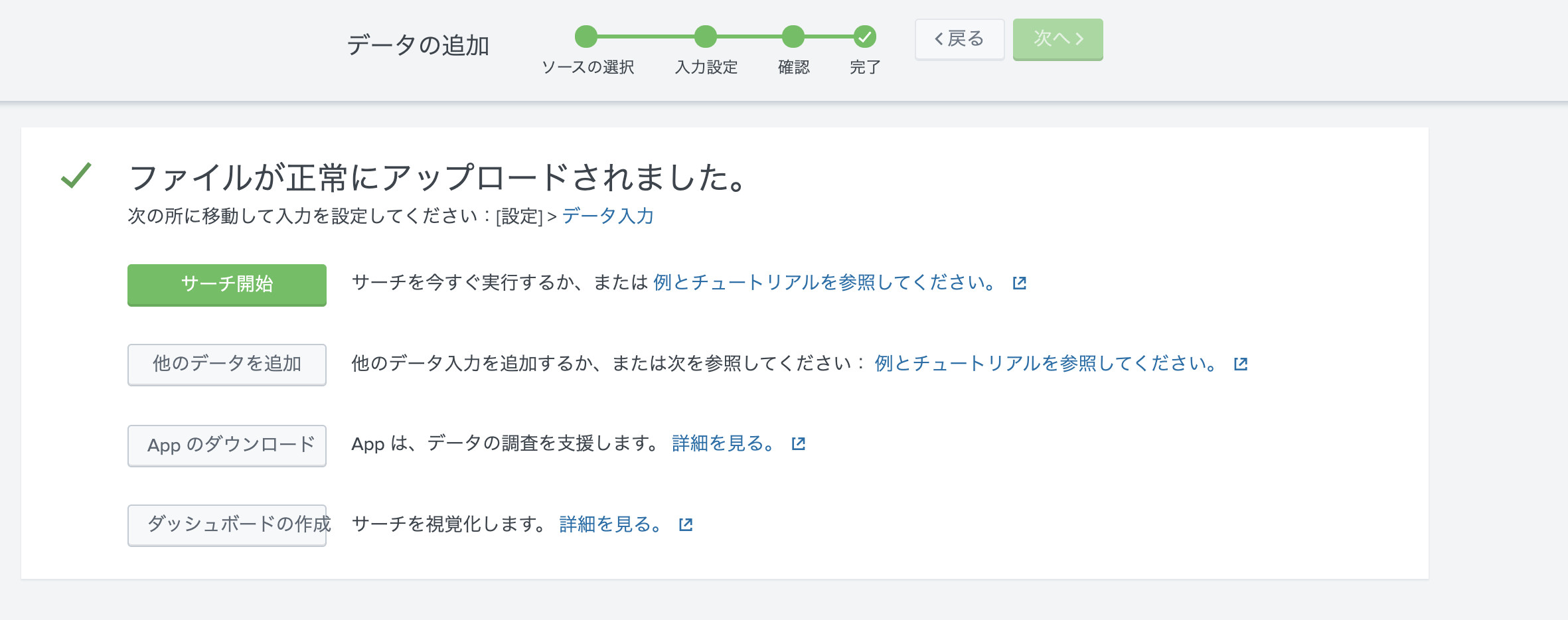Screen dimensions: 1568x620
Task: Click external link icon on App details row
Action: [x=798, y=444]
